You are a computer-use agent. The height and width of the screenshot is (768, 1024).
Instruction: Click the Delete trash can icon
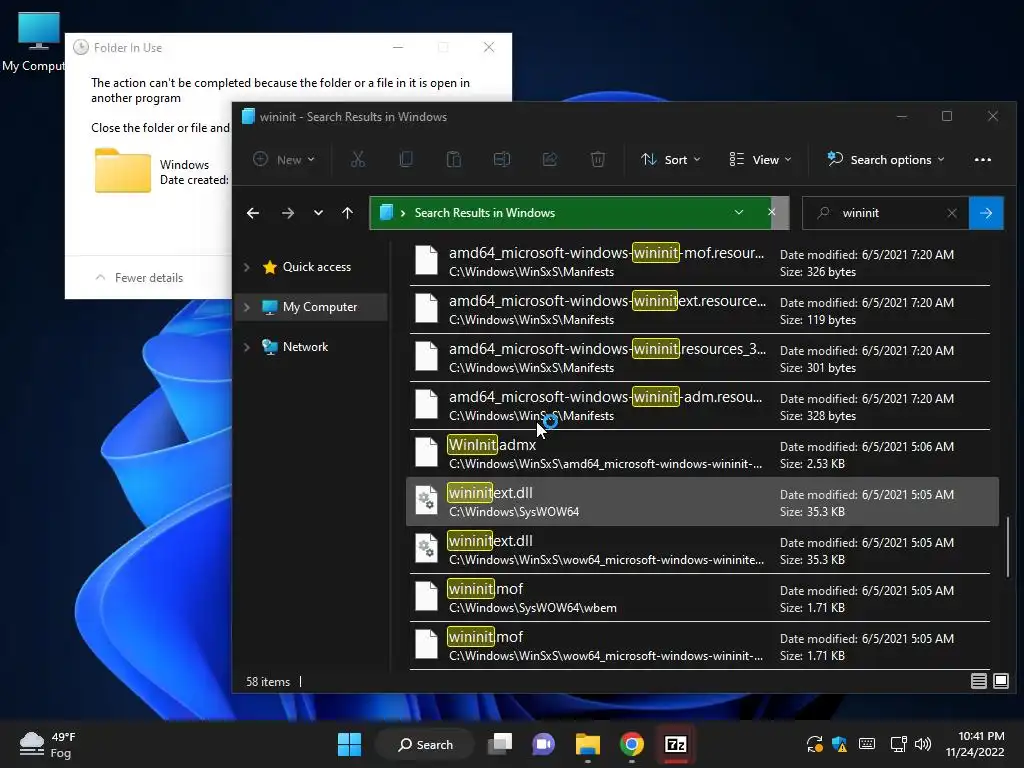(x=598, y=159)
